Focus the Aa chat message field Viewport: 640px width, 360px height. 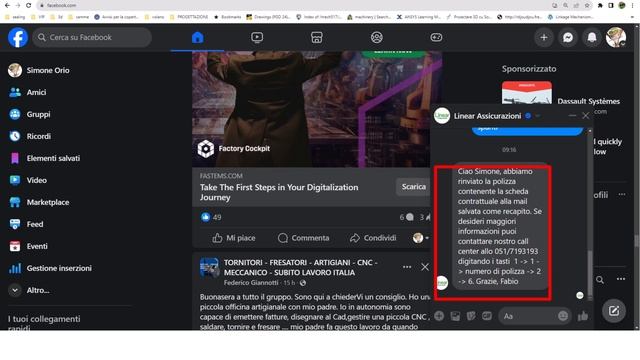[529, 316]
